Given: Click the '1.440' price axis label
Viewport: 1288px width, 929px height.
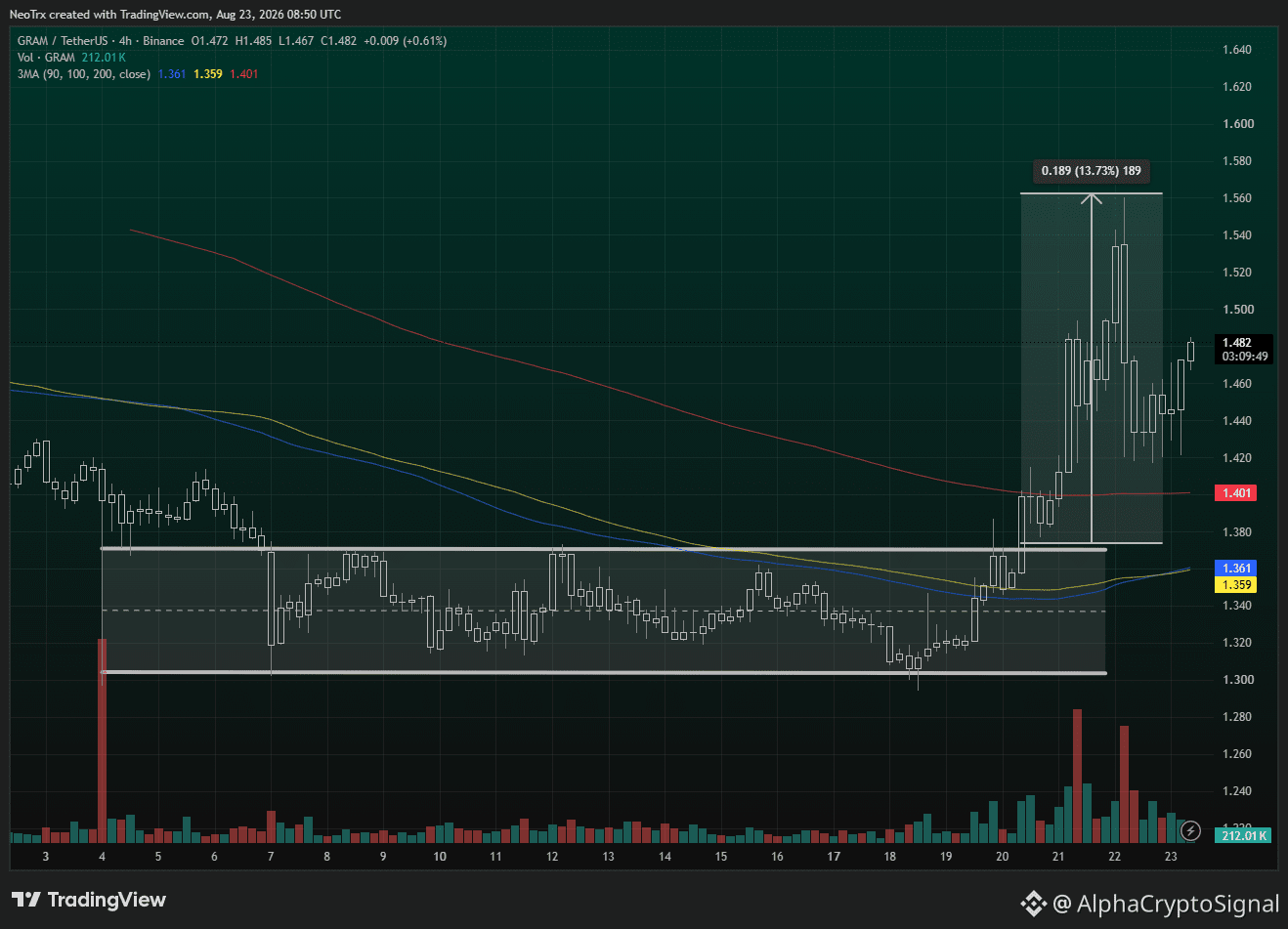Looking at the screenshot, I should [1237, 421].
